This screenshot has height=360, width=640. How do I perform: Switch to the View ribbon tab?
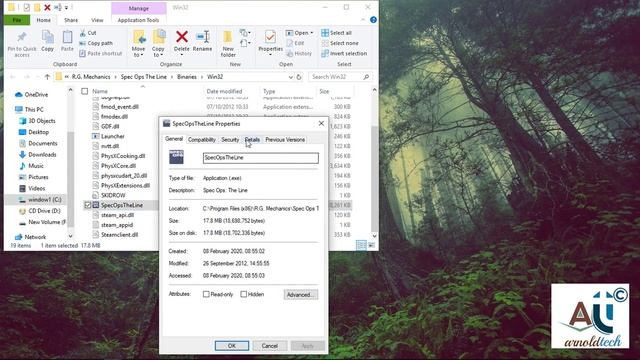pos(97,20)
